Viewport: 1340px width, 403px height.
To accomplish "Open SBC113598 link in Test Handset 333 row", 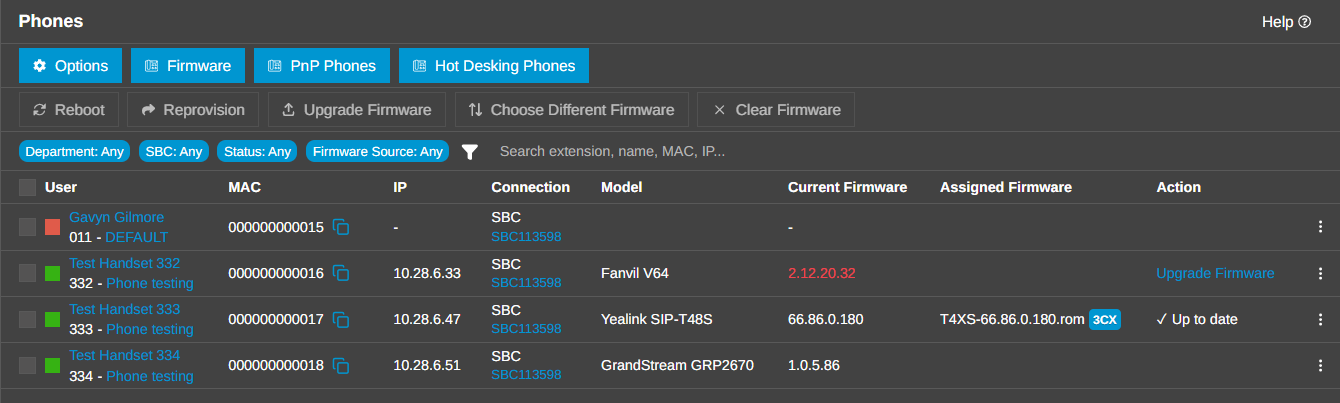I will pyautogui.click(x=526, y=329).
